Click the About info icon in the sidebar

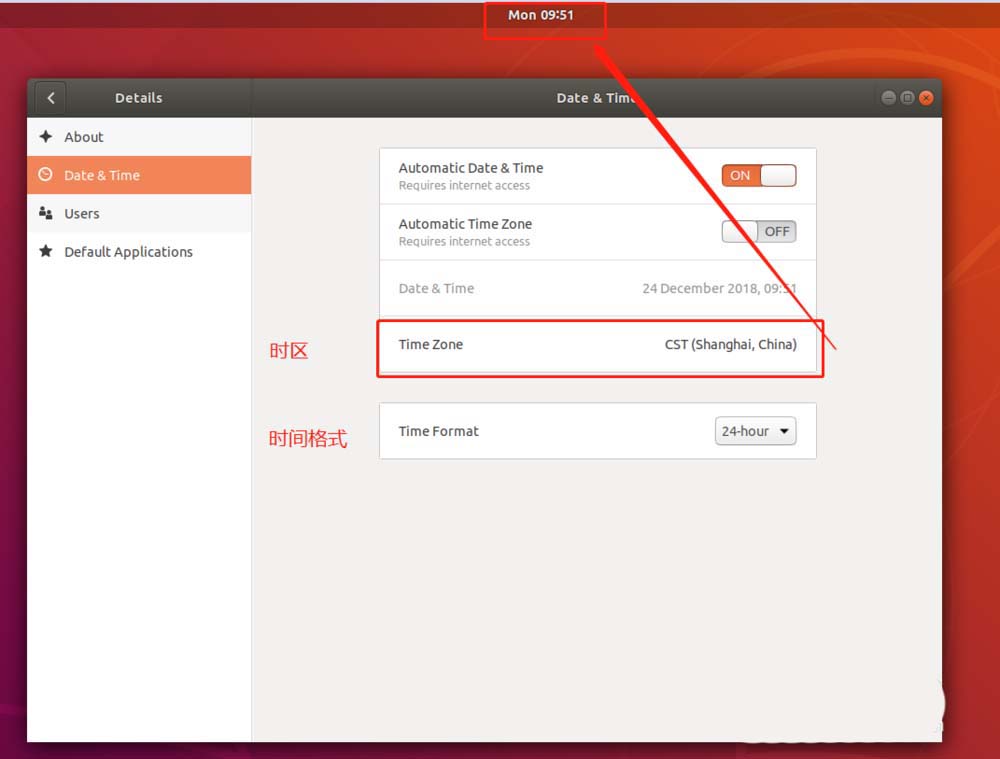click(x=47, y=137)
